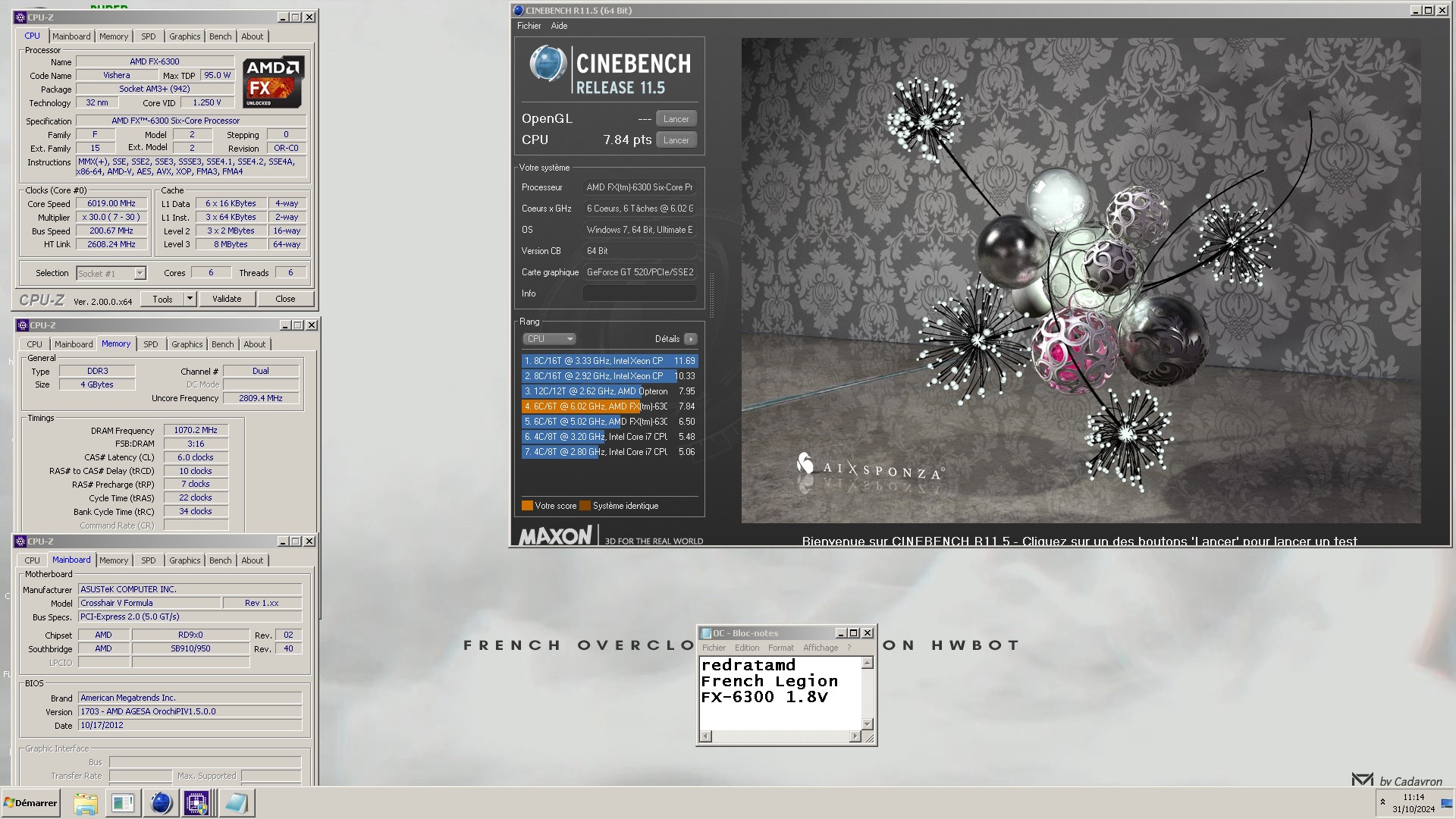Open the Démarrer start menu
This screenshot has height=819, width=1456.
tap(30, 803)
